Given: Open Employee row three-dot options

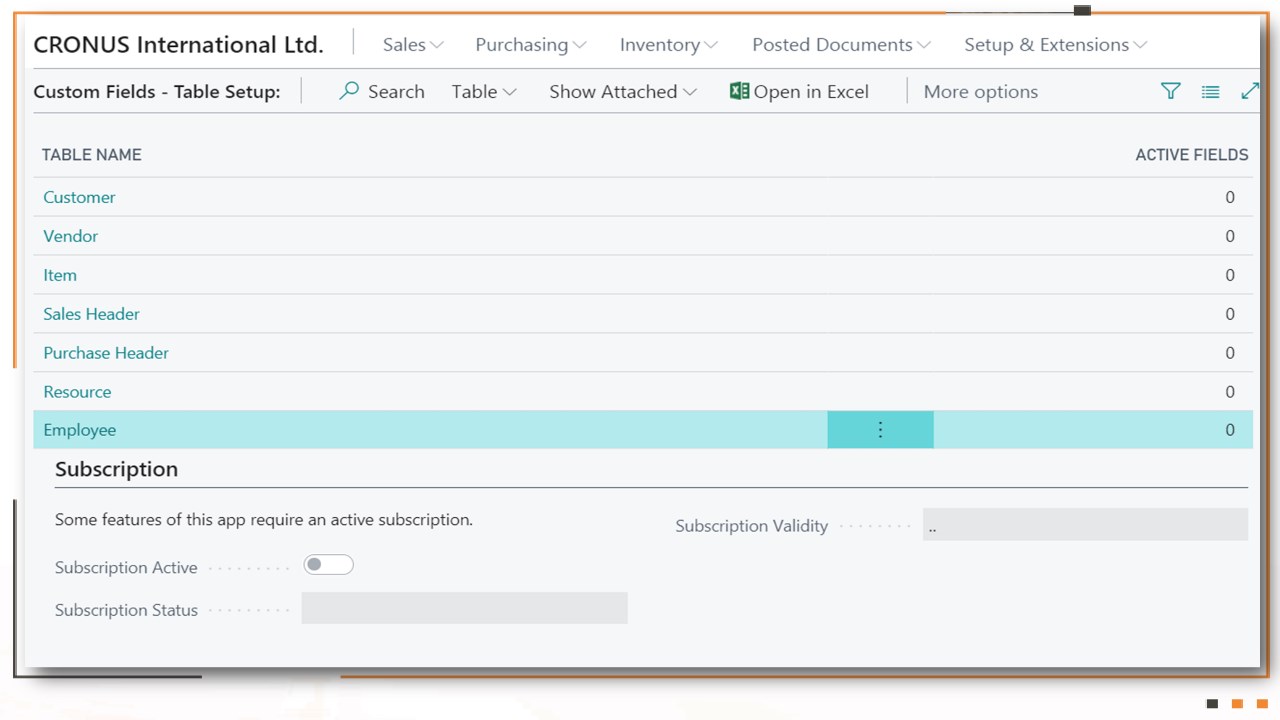Looking at the screenshot, I should 880,430.
